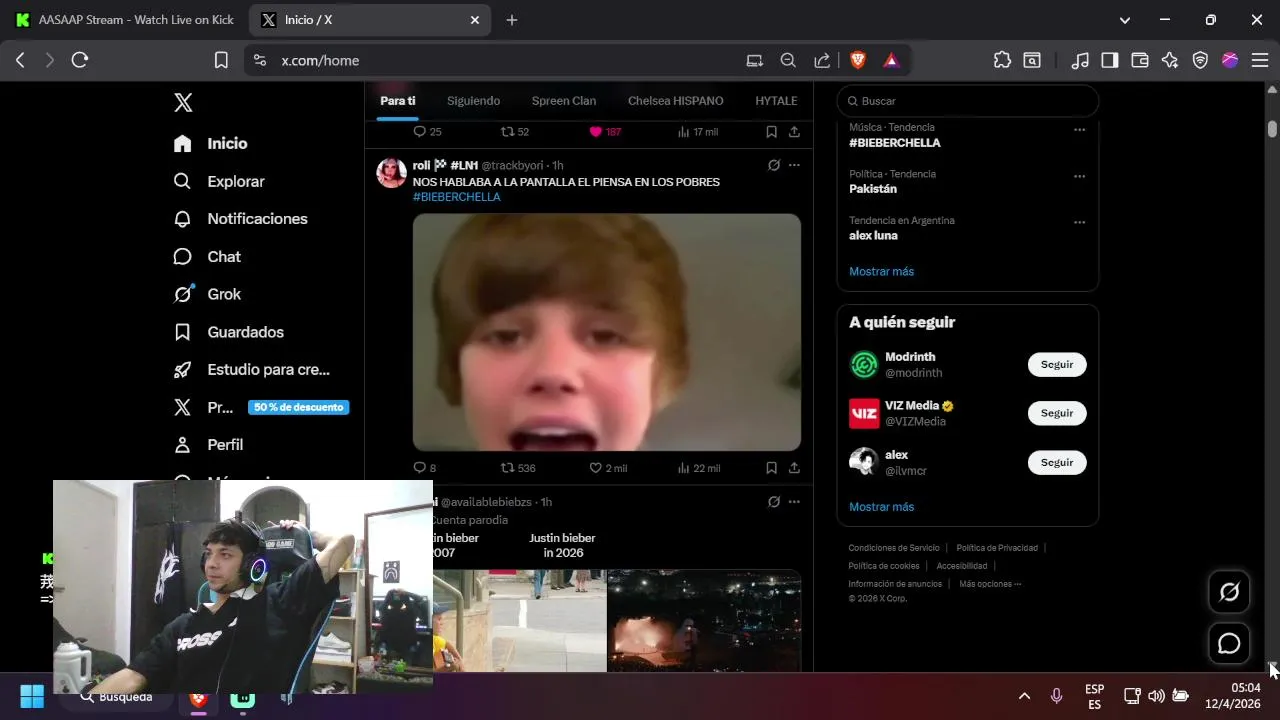The image size is (1280, 720).
Task: Open more options for #BIEBERCHELLA trend
Action: pos(1079,130)
